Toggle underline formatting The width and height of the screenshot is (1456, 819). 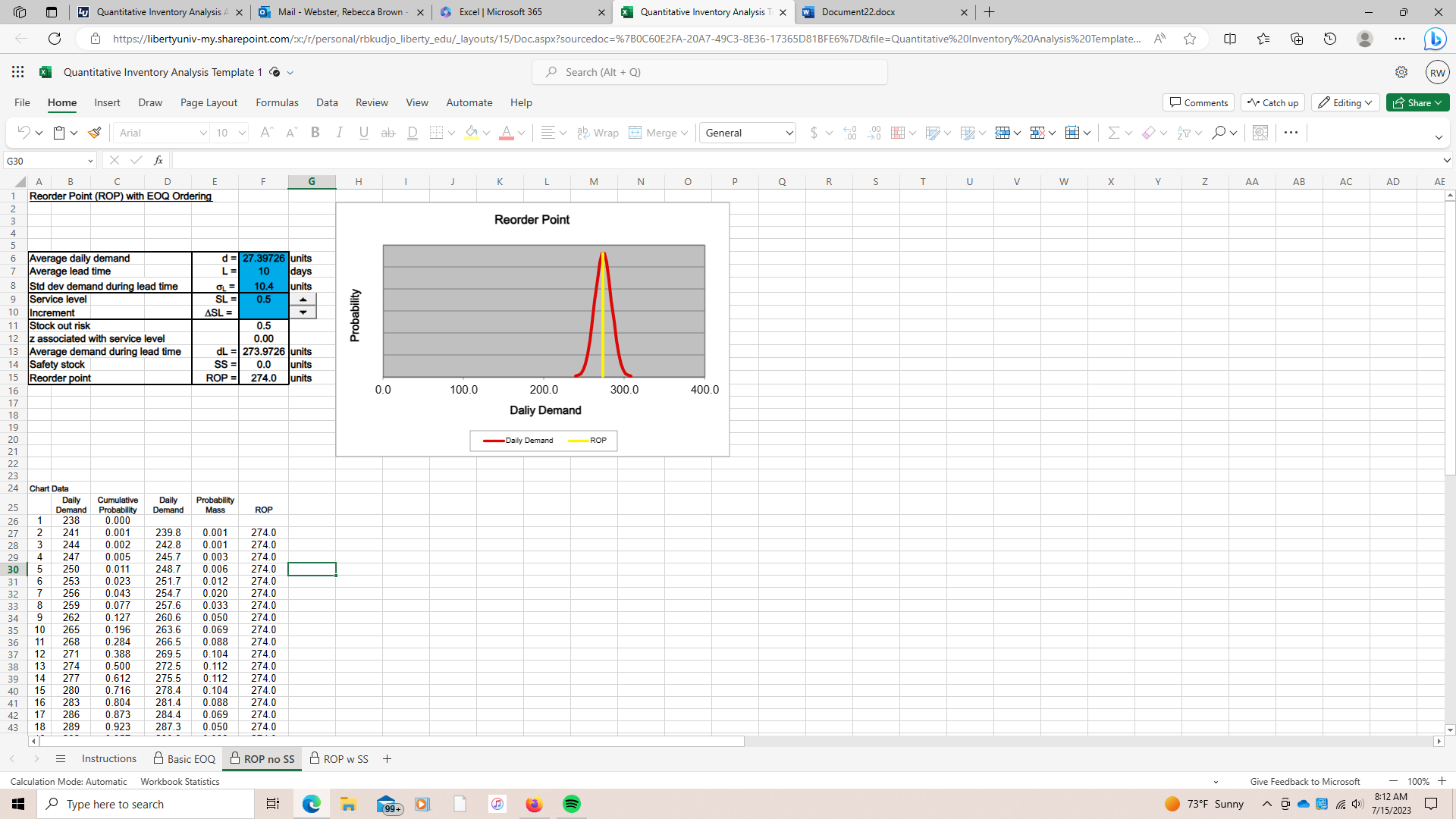click(364, 133)
